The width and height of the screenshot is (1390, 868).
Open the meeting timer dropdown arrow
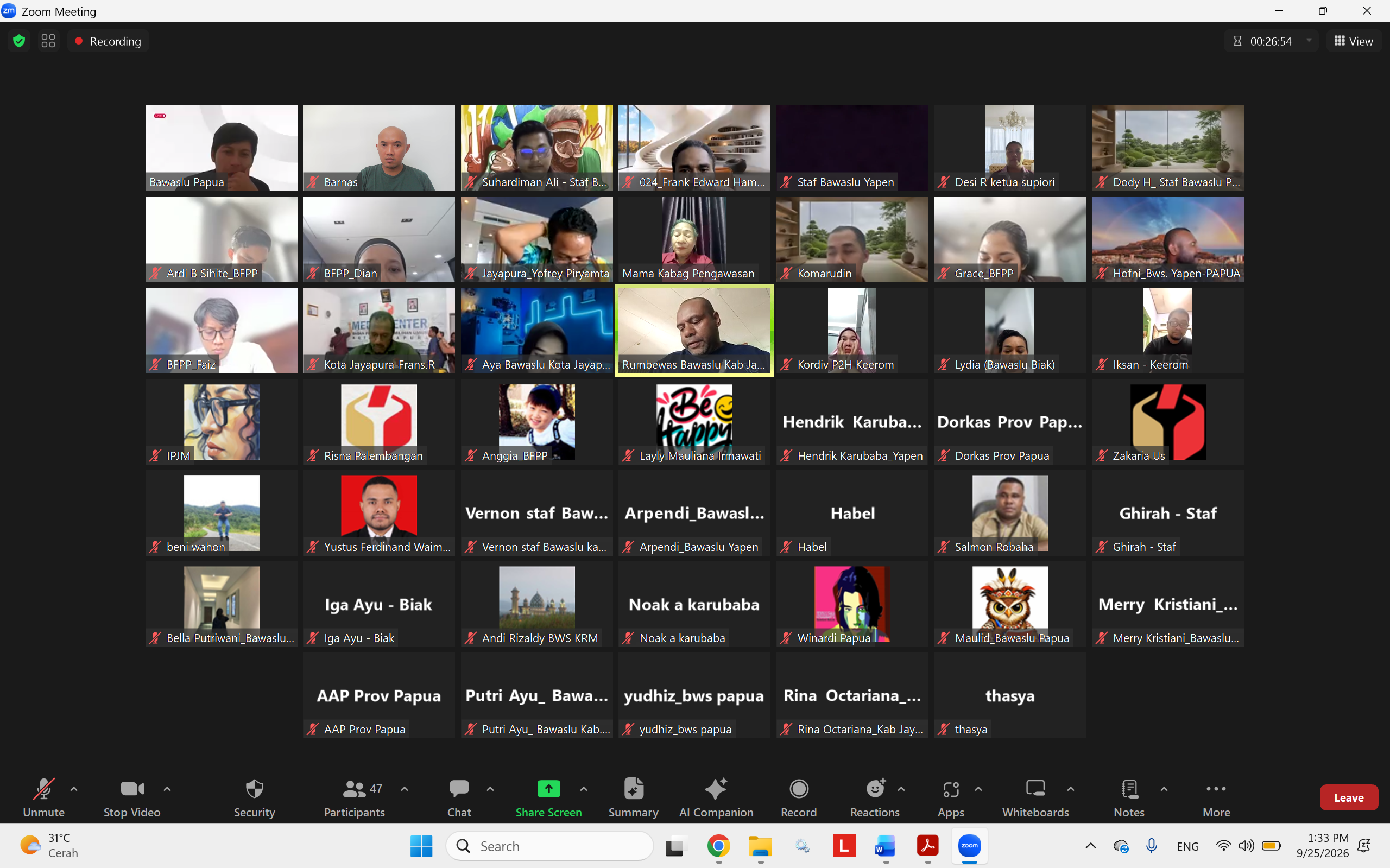coord(1309,41)
